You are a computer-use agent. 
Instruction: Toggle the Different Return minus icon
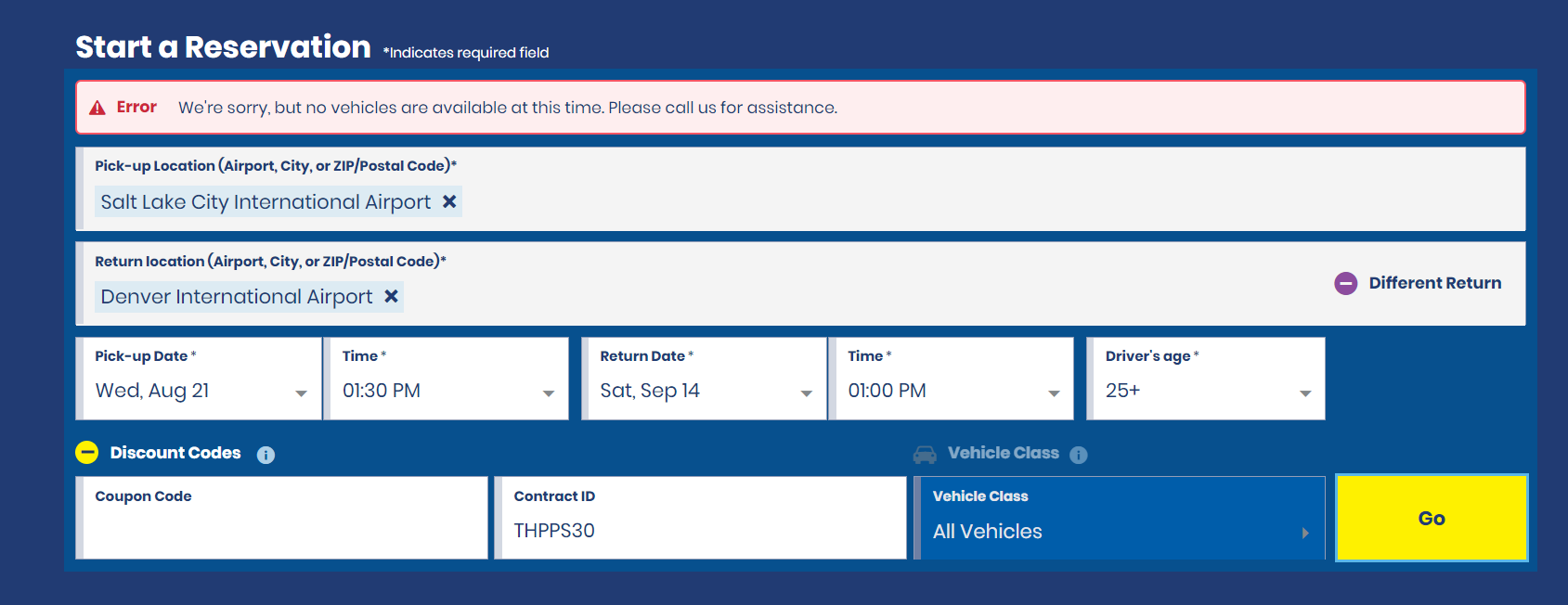point(1345,283)
